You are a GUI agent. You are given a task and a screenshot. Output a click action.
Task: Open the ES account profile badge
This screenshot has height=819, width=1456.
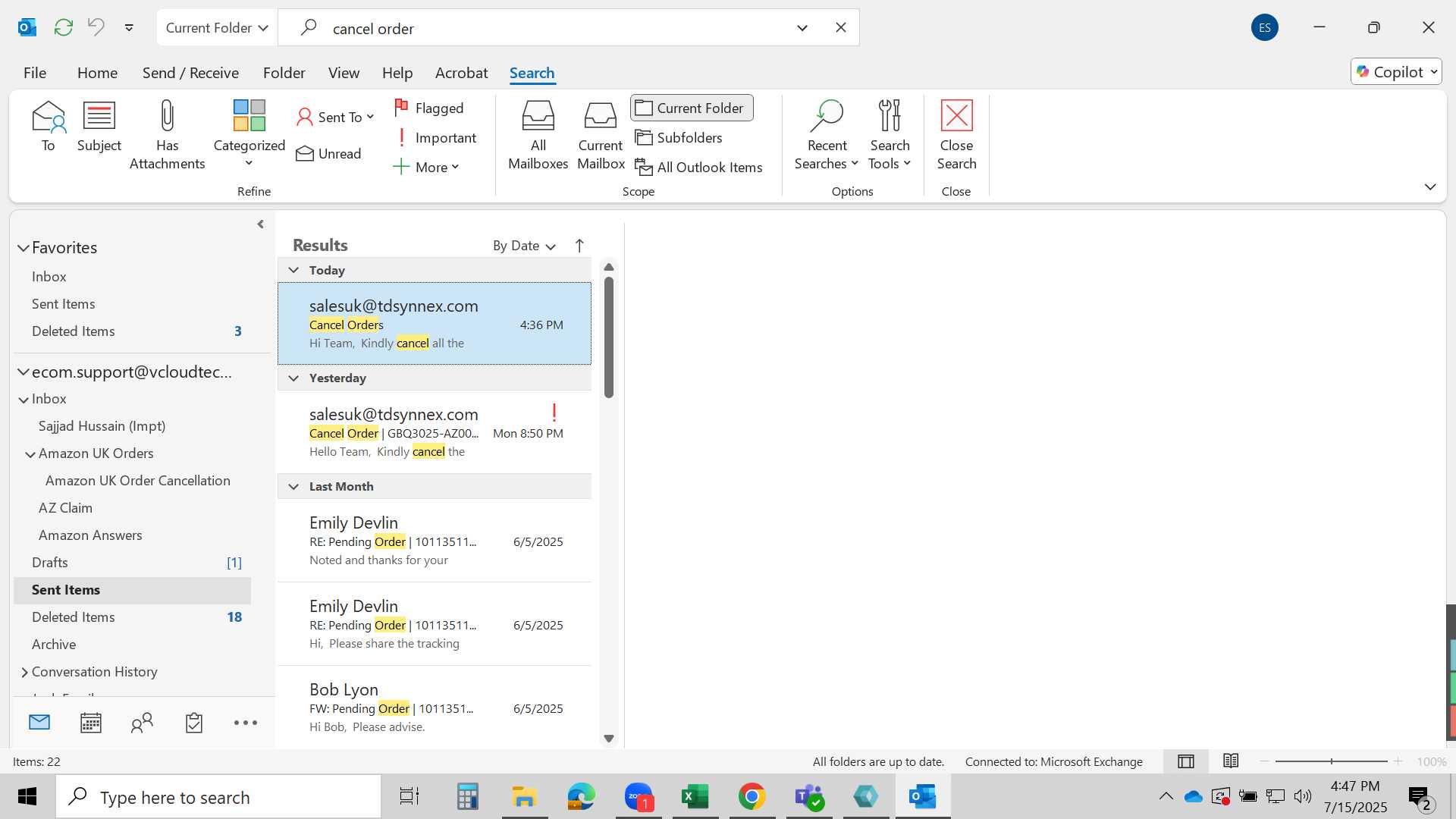coord(1264,27)
